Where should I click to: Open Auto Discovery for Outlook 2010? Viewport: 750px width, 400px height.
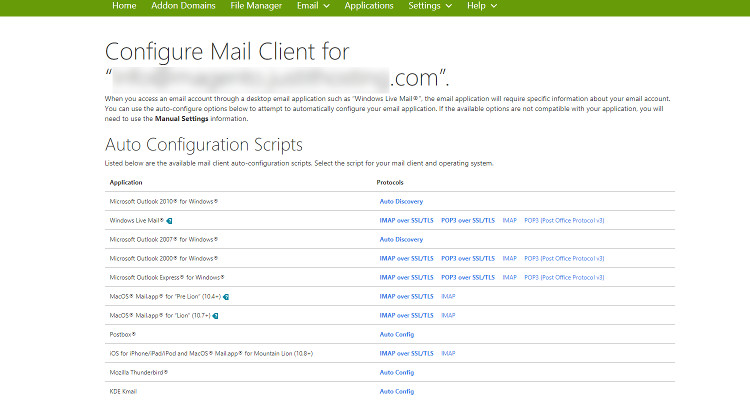point(401,201)
